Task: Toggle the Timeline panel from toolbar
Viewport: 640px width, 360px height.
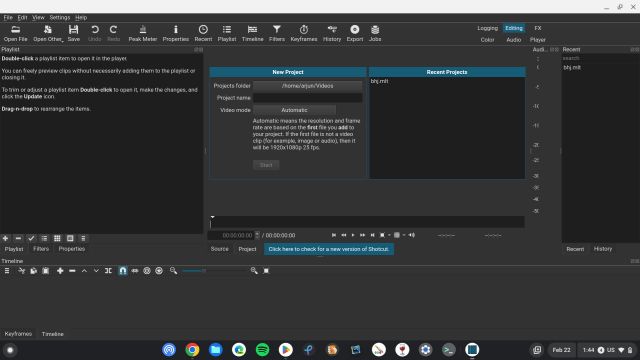Action: coord(253,33)
